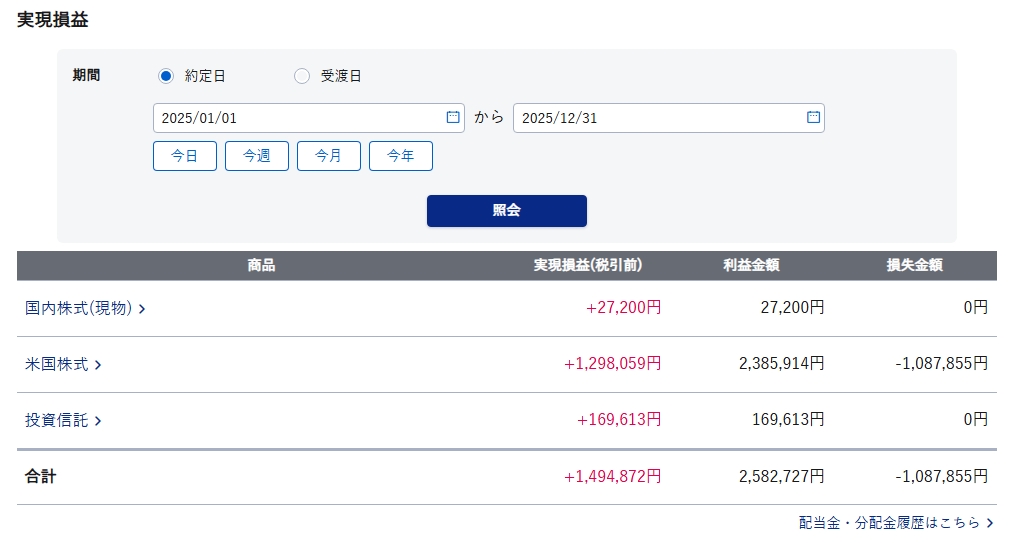
Task: Click the arrow icon after 配当金・分配金履歴はこちら
Action: click(x=989, y=522)
